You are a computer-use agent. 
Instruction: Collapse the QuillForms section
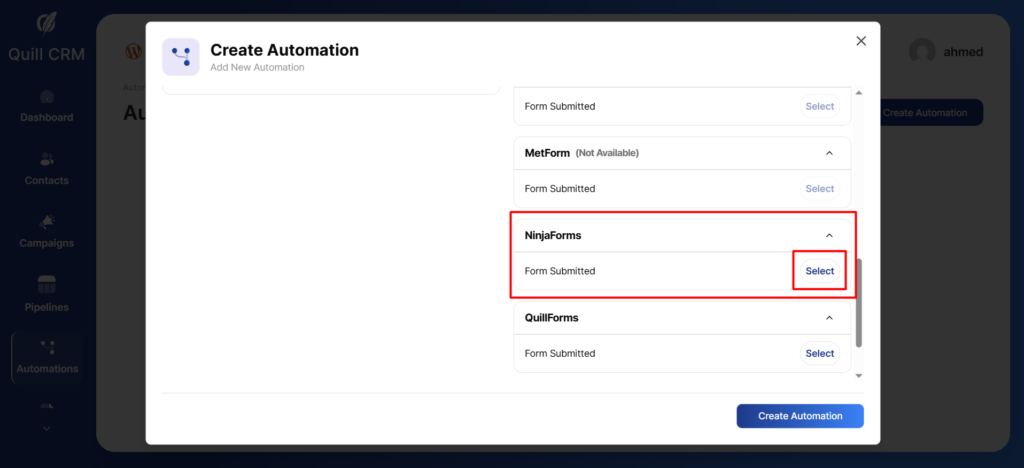[x=829, y=318]
